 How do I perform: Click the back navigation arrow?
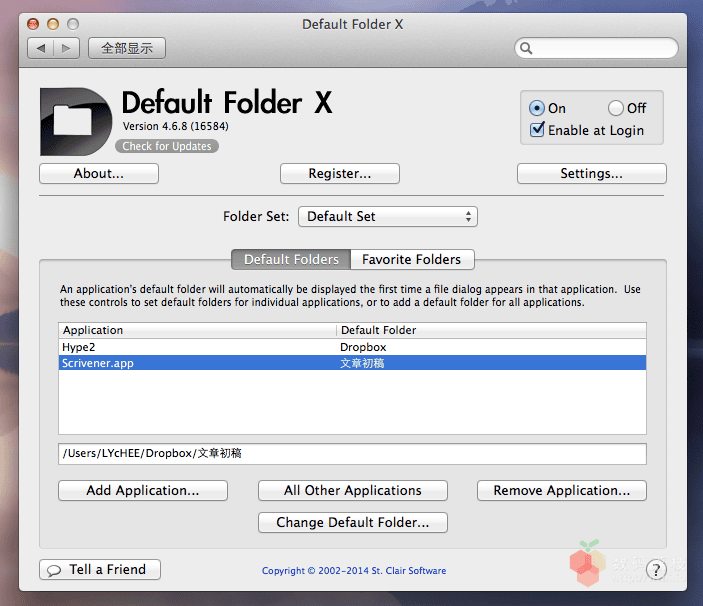pyautogui.click(x=41, y=48)
